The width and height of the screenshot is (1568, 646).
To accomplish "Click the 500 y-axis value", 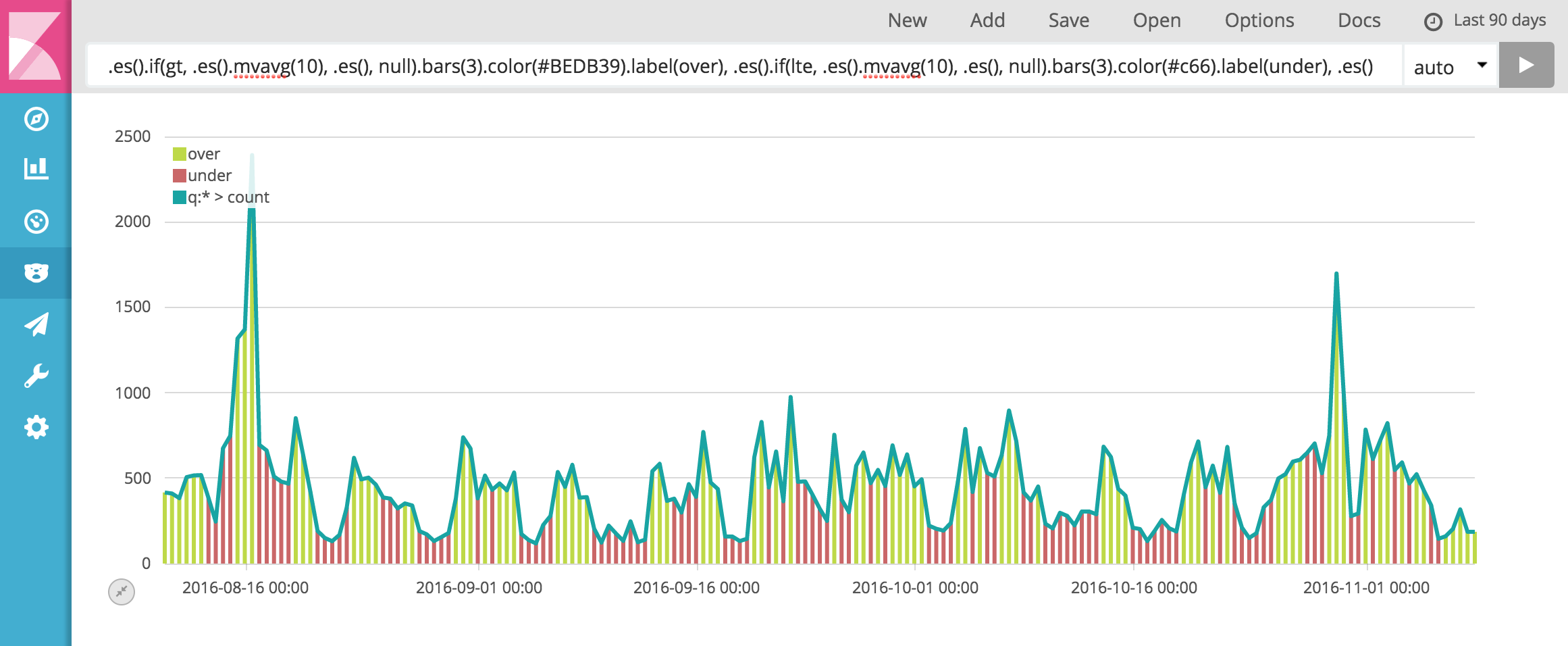I will pyautogui.click(x=137, y=478).
